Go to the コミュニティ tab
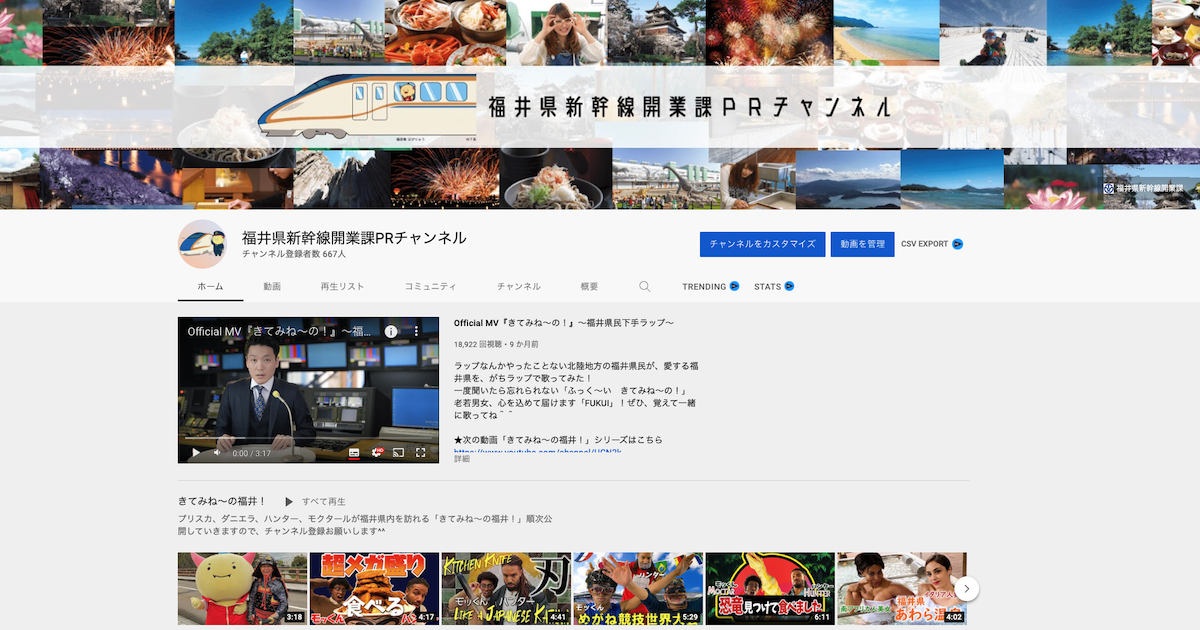The image size is (1200, 630). pyautogui.click(x=430, y=287)
